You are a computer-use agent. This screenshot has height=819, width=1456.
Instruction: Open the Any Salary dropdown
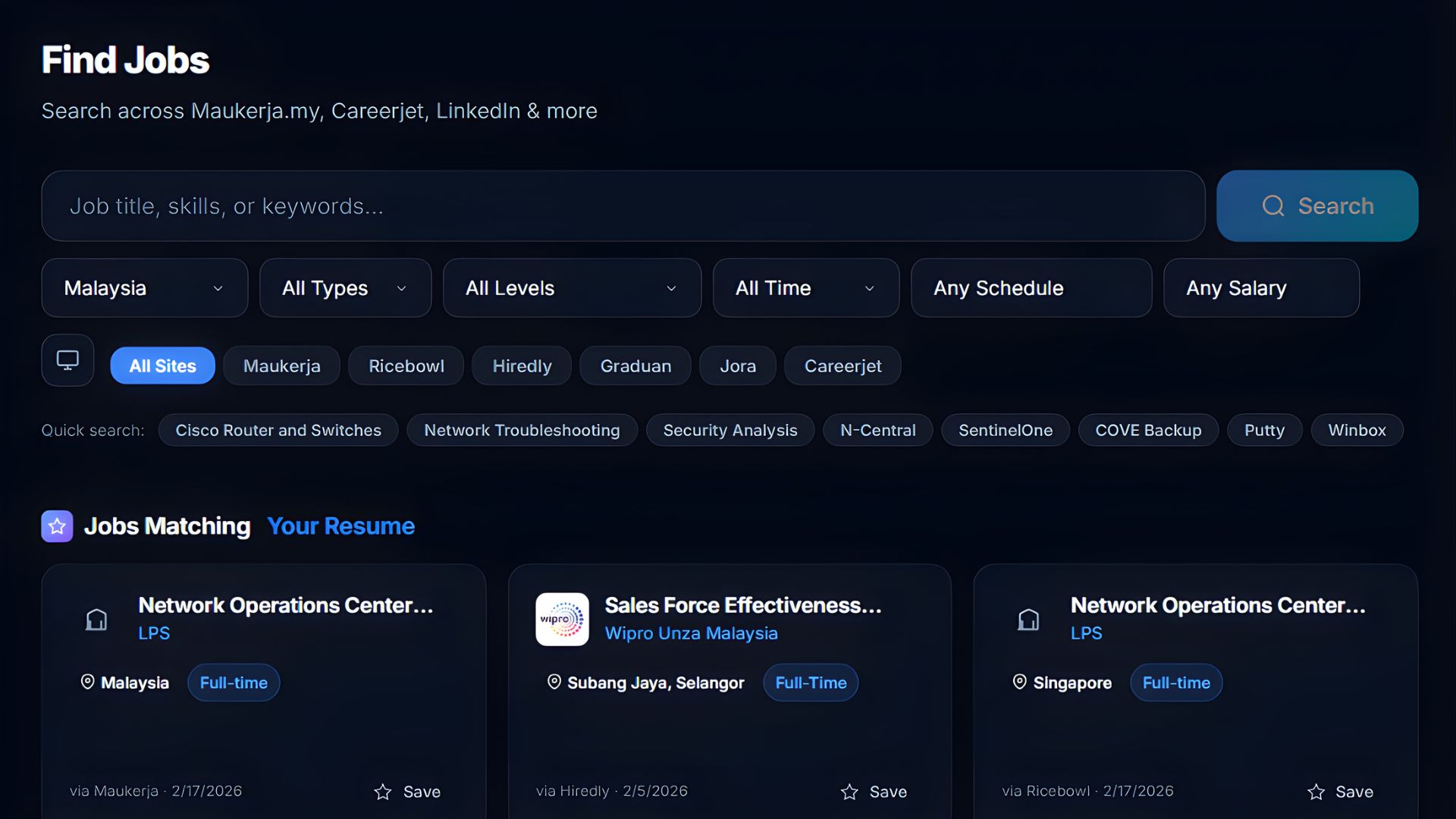[1260, 288]
